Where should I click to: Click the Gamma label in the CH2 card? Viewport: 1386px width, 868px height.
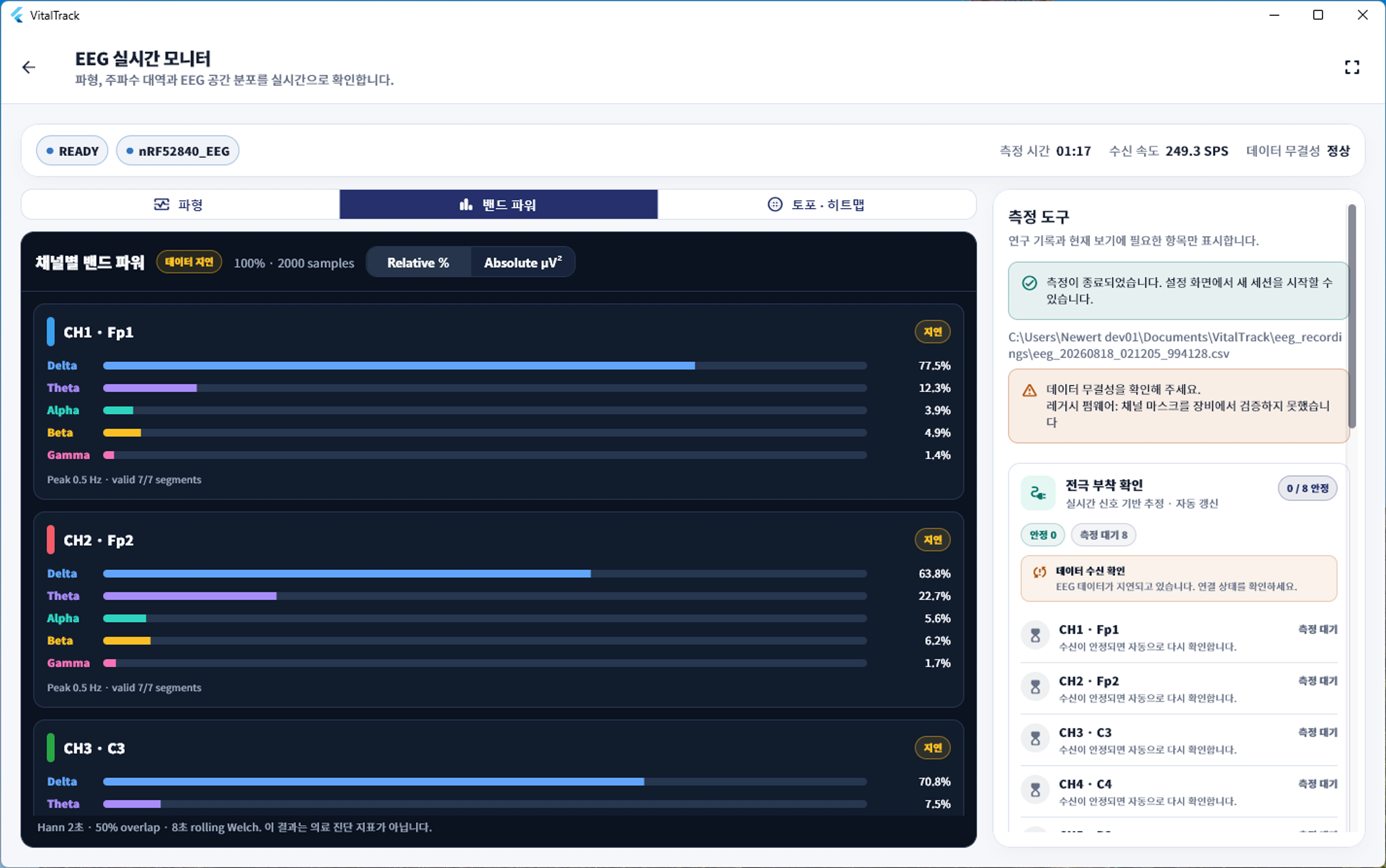coord(68,663)
